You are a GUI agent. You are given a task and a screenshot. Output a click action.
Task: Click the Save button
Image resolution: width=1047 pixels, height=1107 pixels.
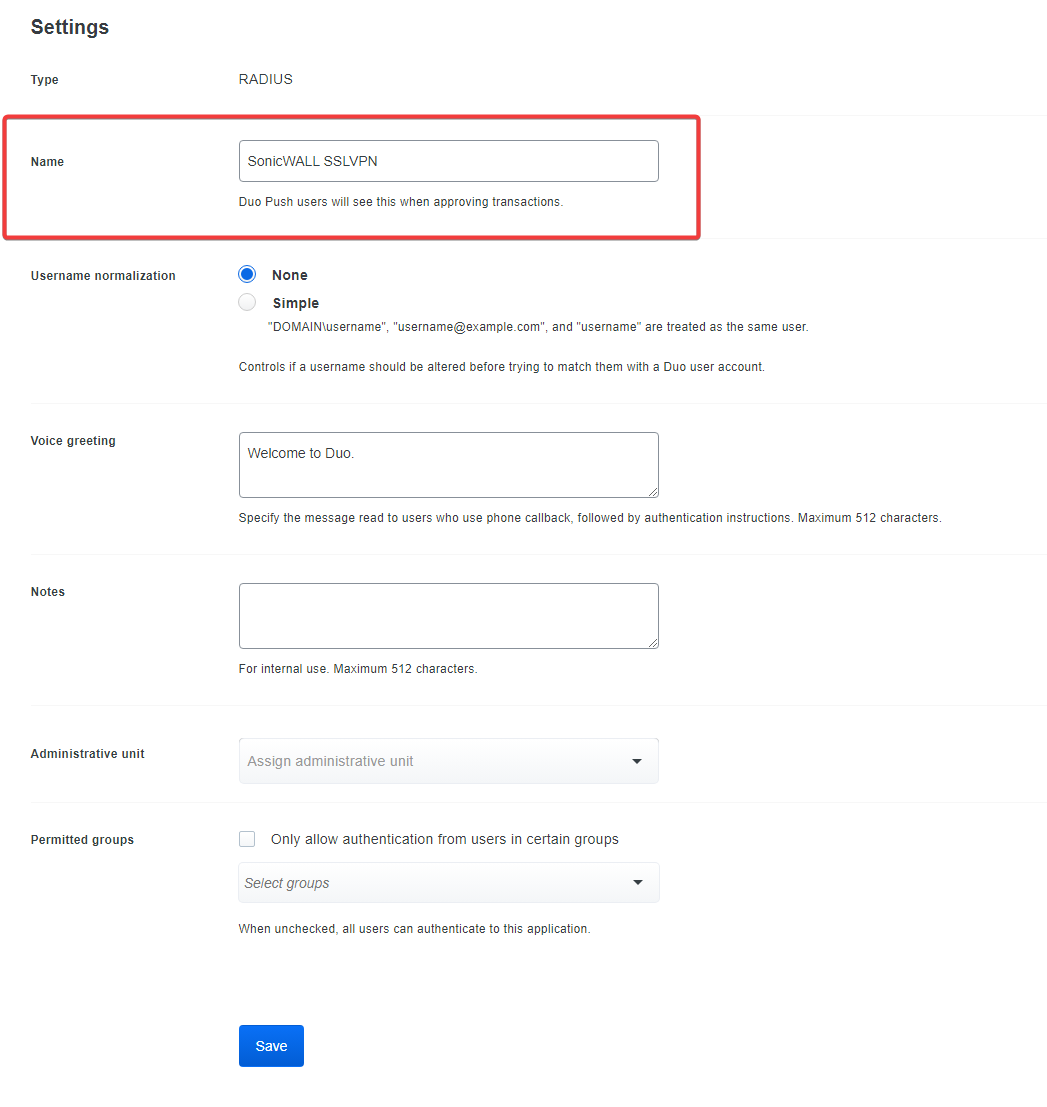(270, 1045)
